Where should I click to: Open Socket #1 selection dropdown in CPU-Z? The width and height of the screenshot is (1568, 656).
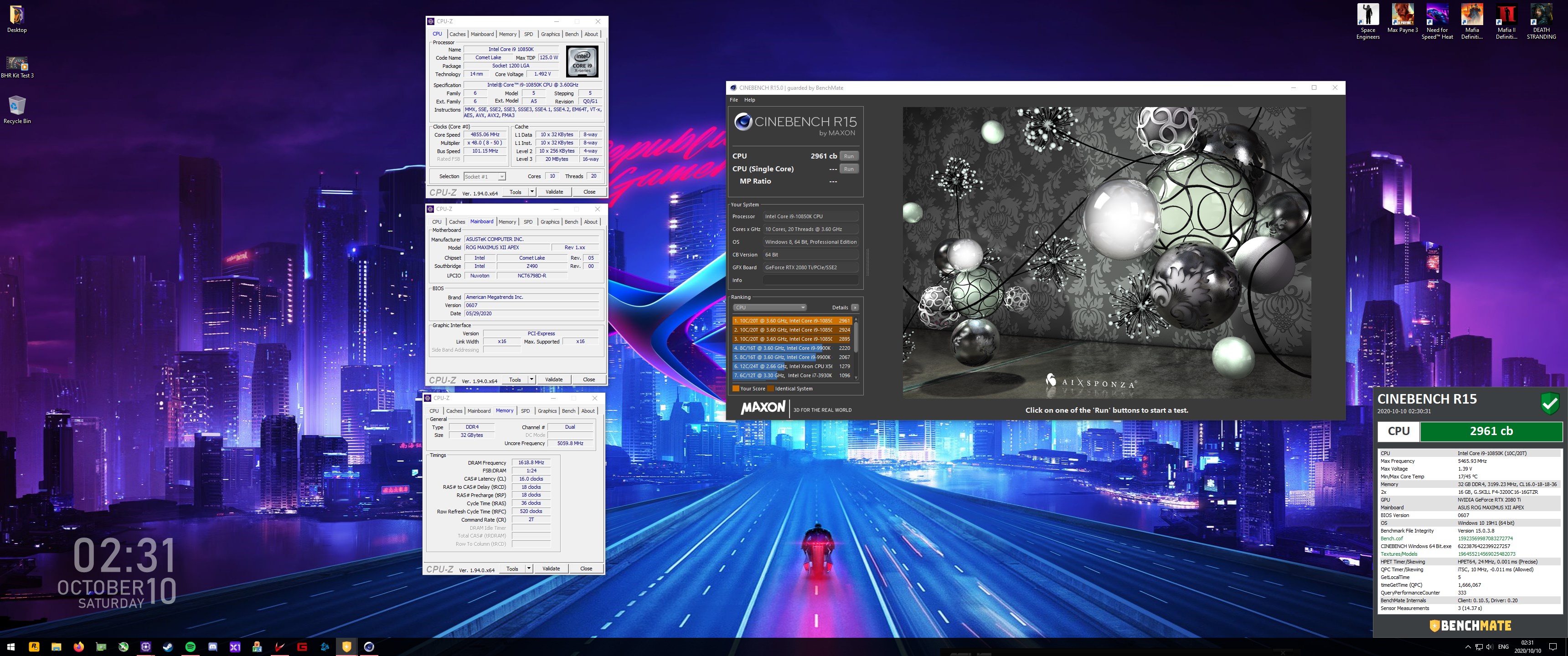[x=485, y=176]
